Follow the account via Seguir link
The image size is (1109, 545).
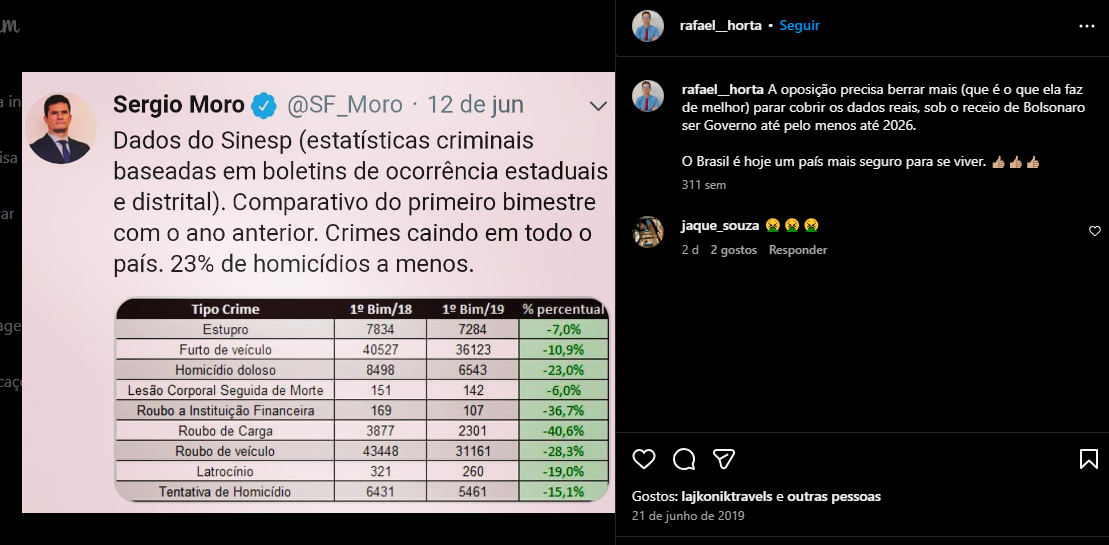[799, 25]
